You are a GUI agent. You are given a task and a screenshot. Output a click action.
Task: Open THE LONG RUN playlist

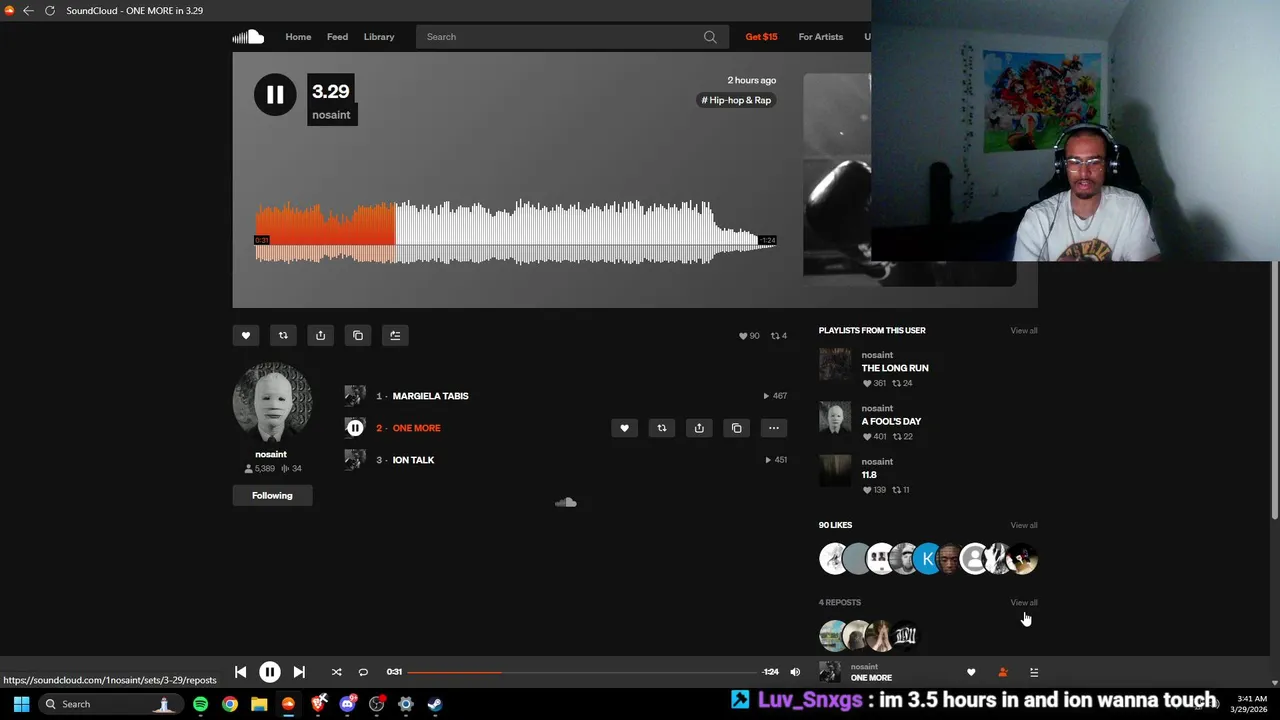click(x=895, y=368)
